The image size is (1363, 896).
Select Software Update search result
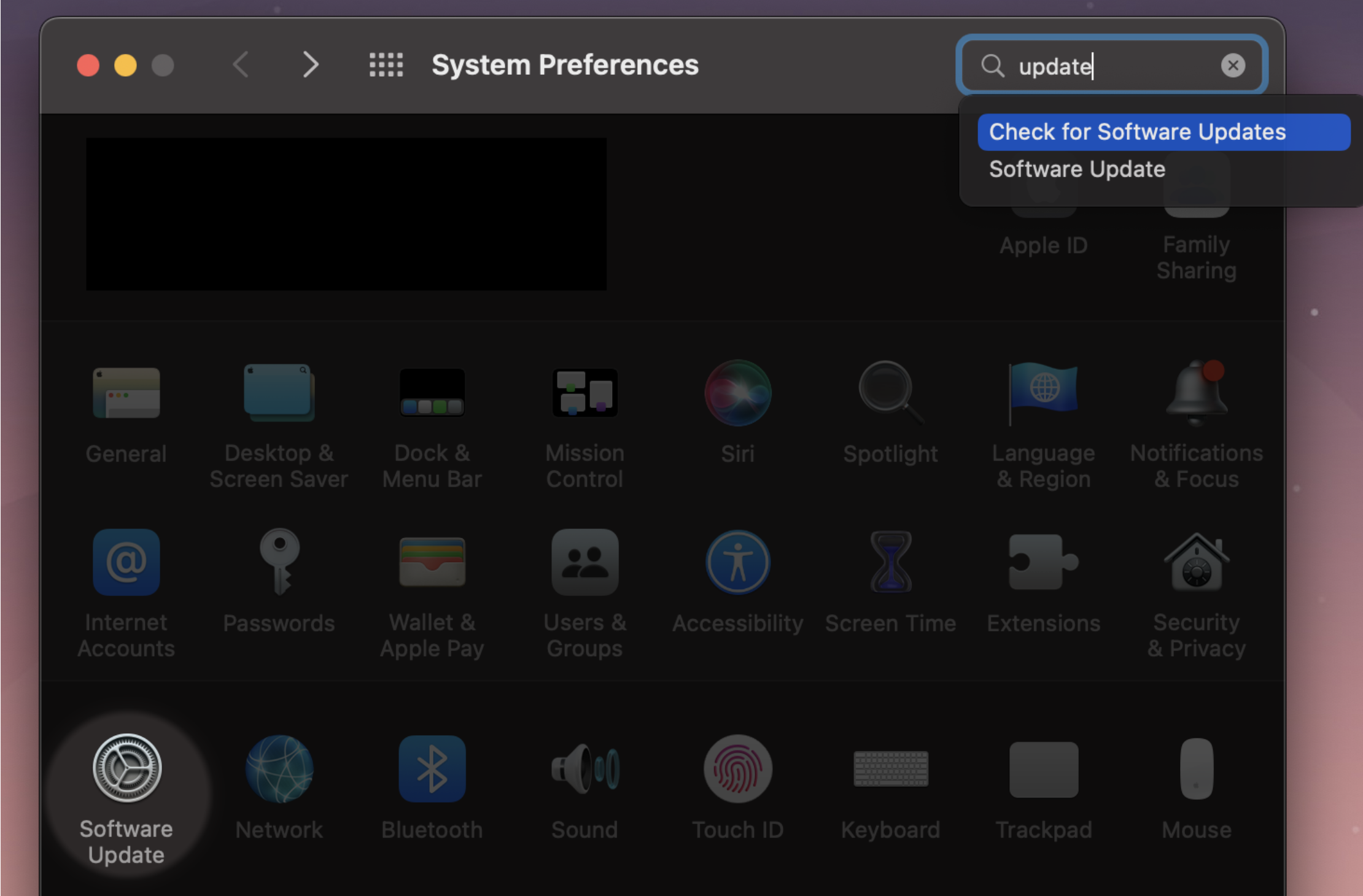1163,169
